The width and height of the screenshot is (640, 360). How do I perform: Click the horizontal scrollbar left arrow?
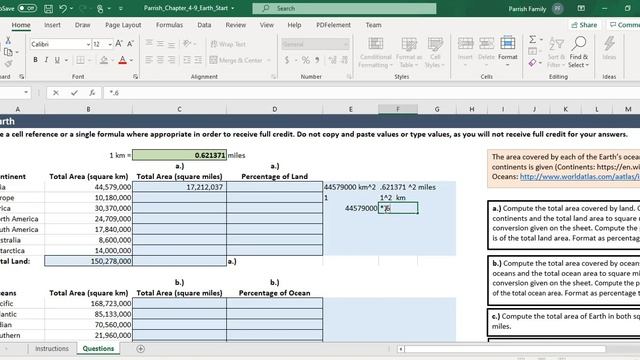[401, 349]
